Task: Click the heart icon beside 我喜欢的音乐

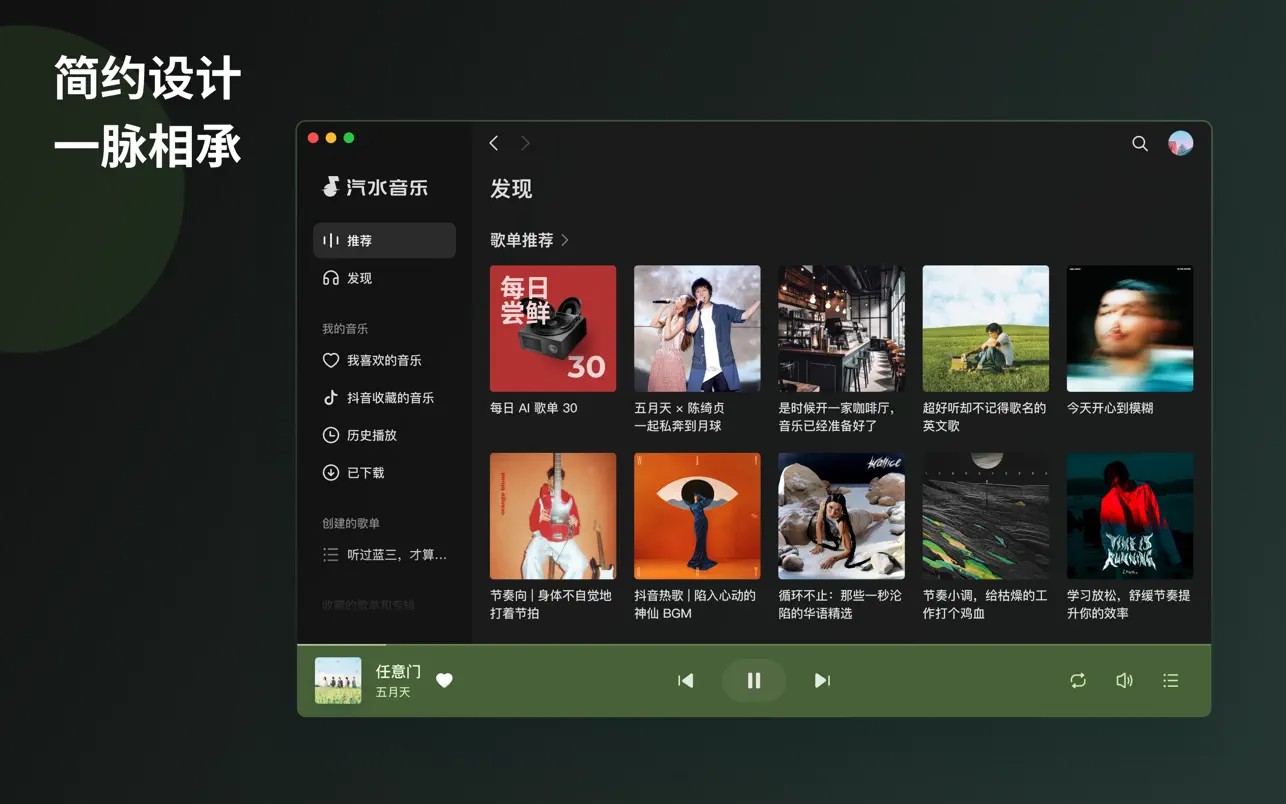Action: click(330, 360)
